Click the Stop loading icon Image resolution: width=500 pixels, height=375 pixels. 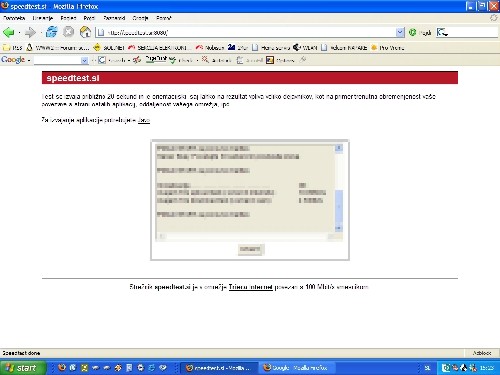[68, 32]
